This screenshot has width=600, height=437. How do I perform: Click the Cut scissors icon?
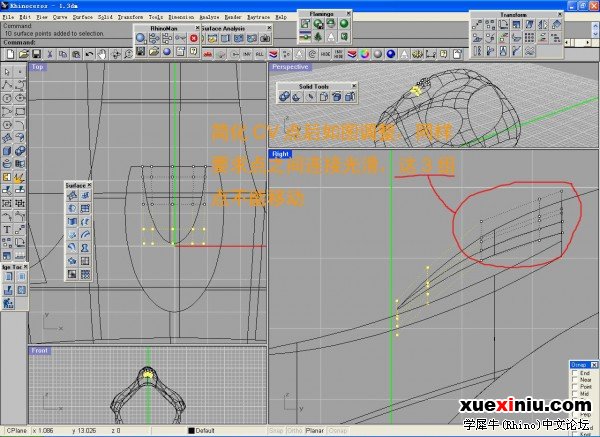[x=50, y=54]
